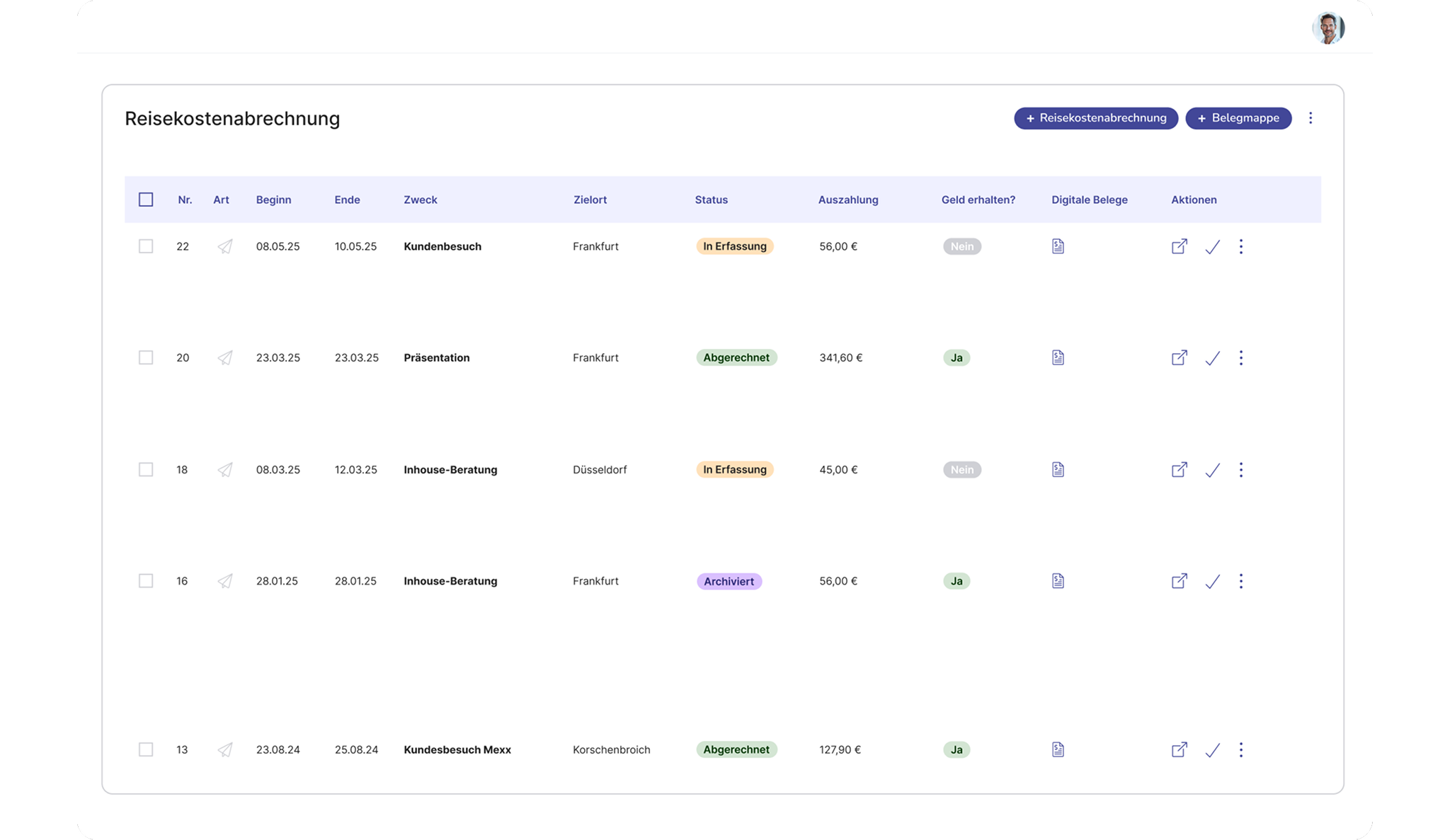Click external open icon for trip 20
The image size is (1450, 840).
(x=1179, y=357)
